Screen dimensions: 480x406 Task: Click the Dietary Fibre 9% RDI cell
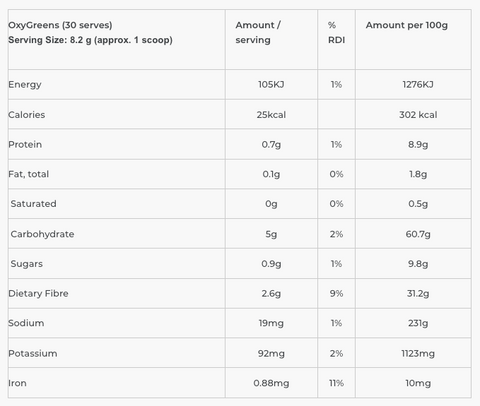tap(336, 293)
